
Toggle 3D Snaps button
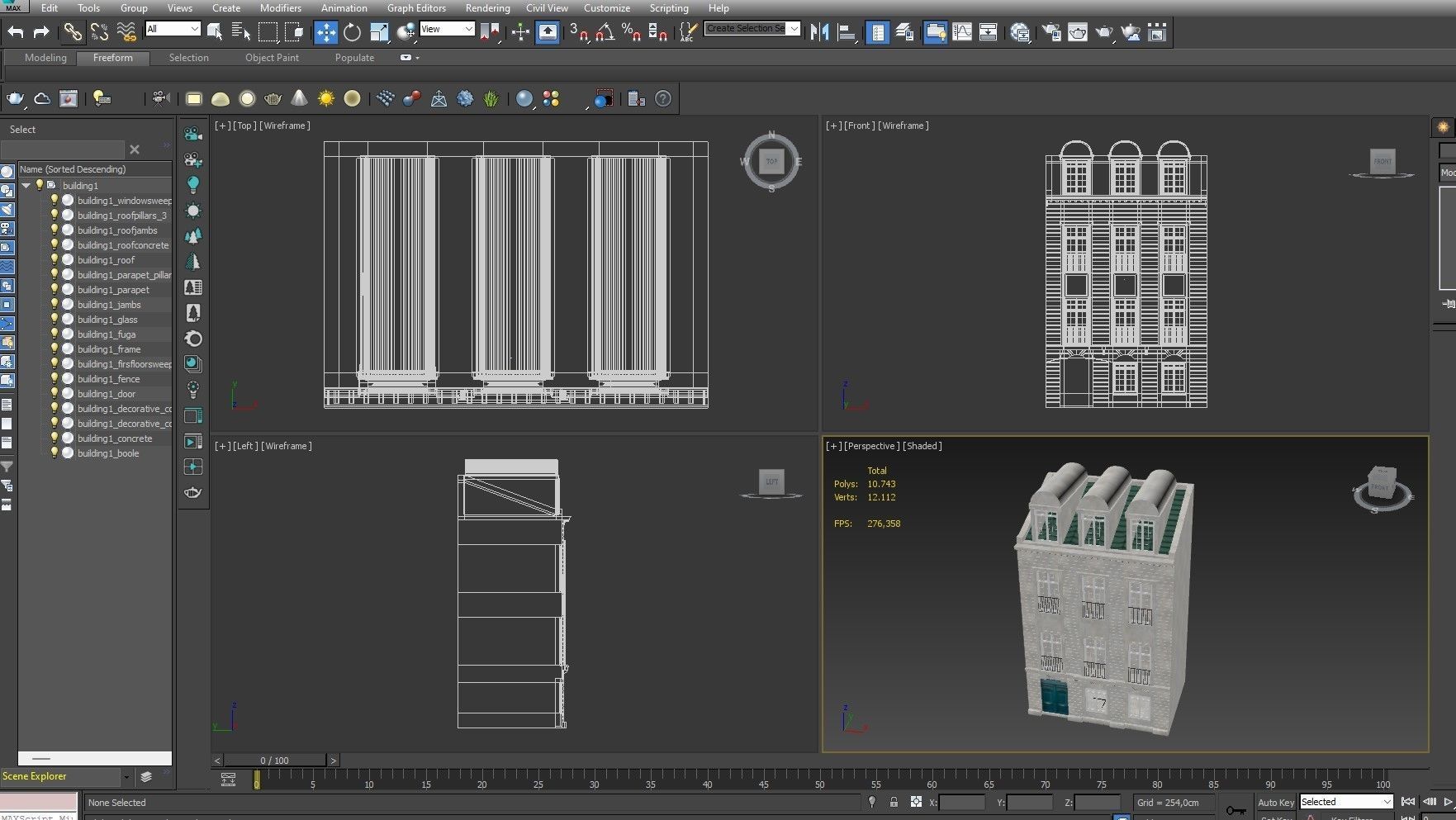(x=579, y=32)
